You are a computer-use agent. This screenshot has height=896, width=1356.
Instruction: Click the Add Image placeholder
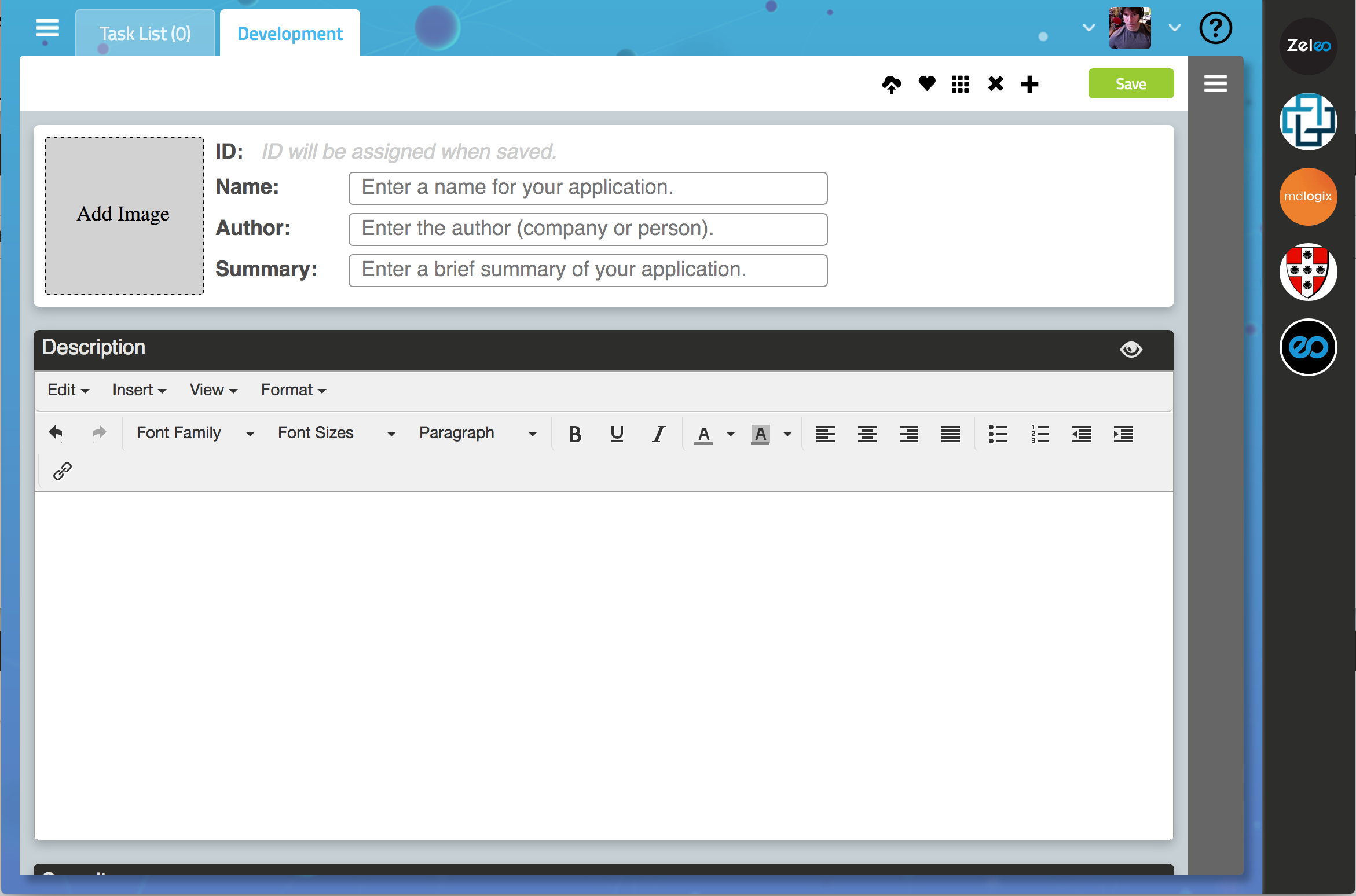(x=124, y=215)
